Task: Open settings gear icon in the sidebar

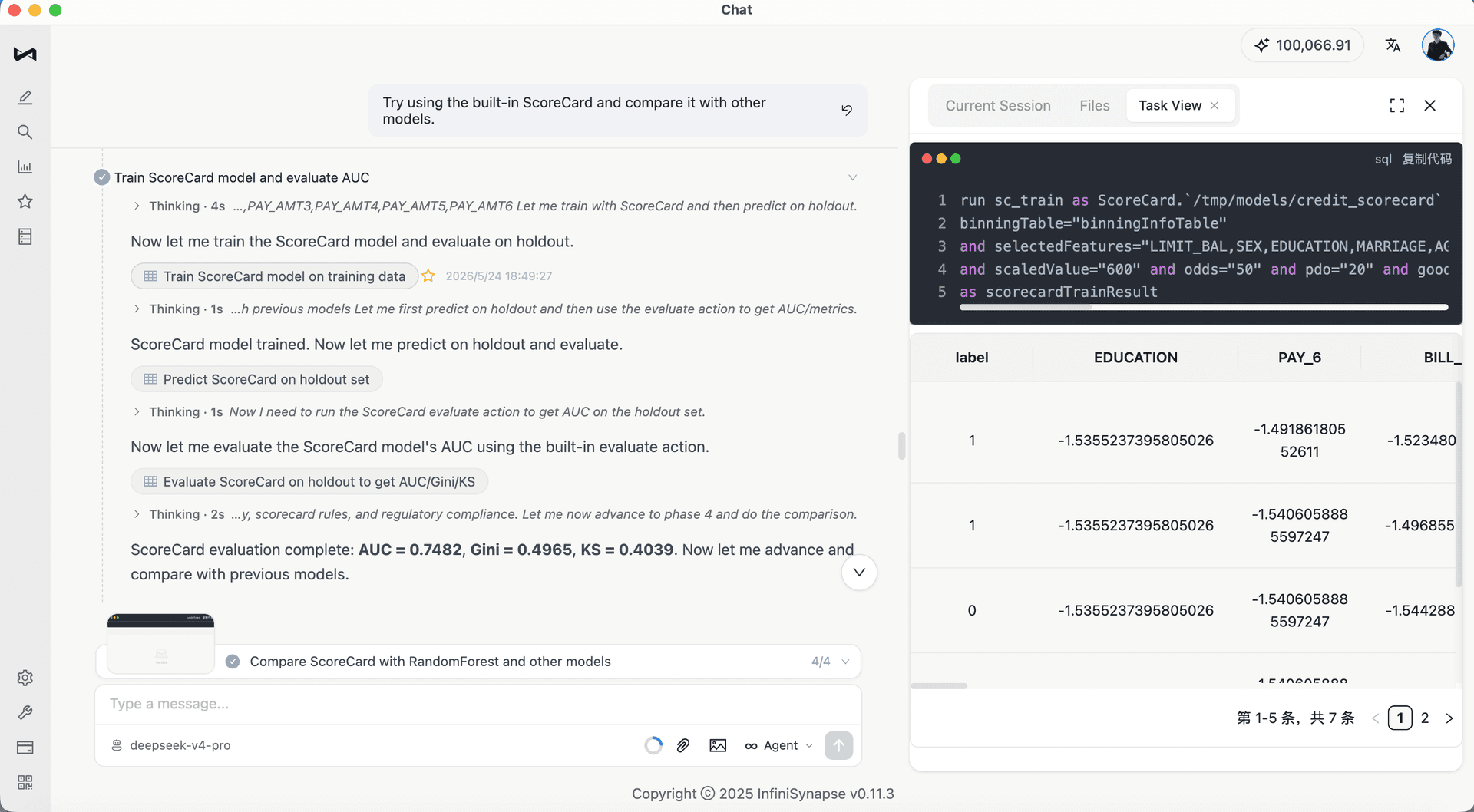Action: click(x=25, y=678)
